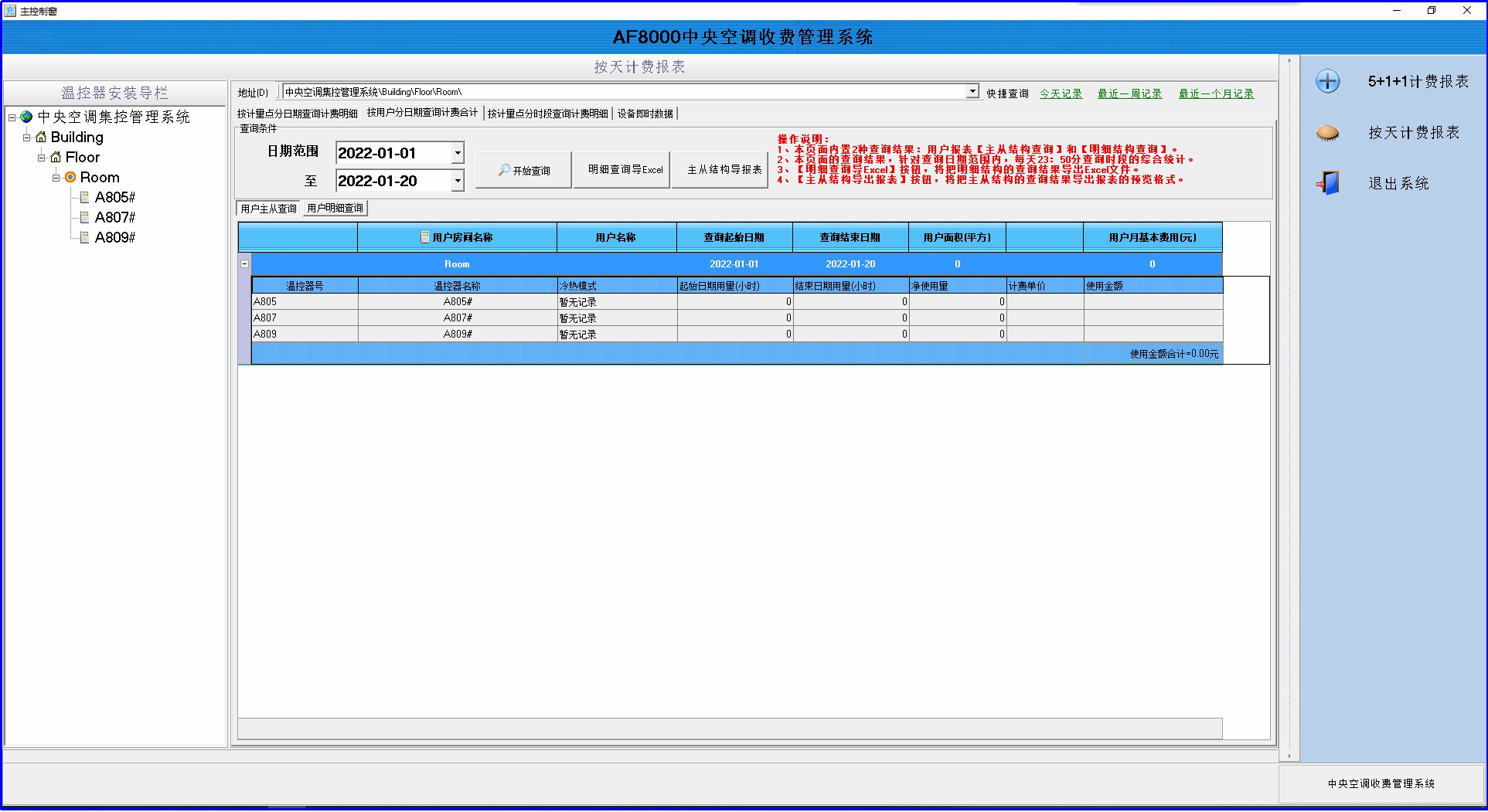The width and height of the screenshot is (1488, 812).
Task: Click 退出系统 to exit the system
Action: click(1398, 183)
